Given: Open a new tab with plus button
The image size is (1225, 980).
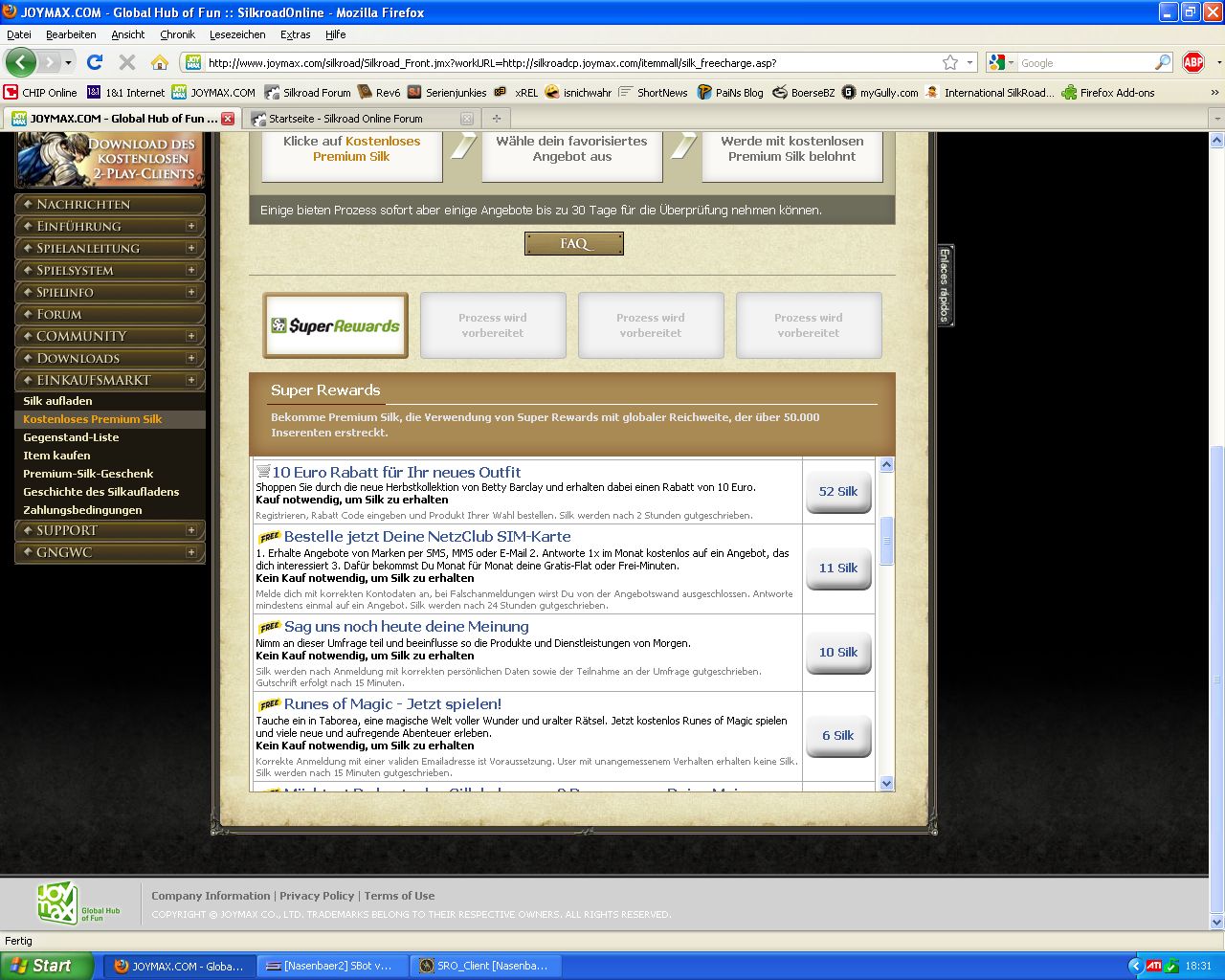Looking at the screenshot, I should 496,119.
